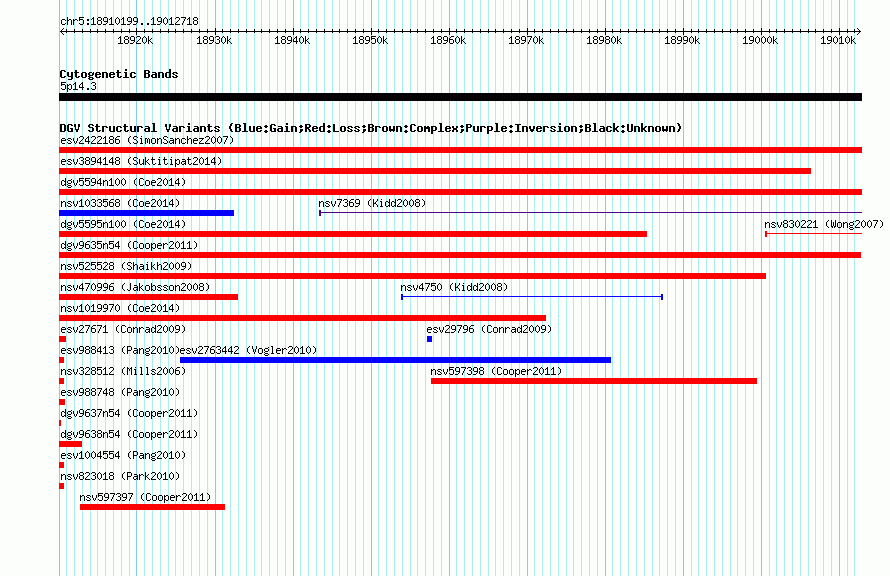Select the thin blue line of nsv4750

(532, 297)
